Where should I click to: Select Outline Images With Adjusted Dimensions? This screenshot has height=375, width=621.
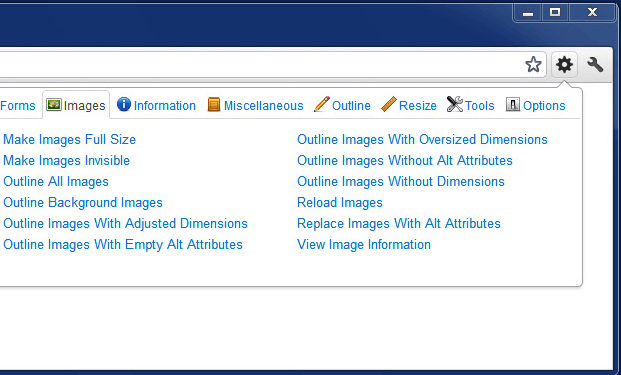[126, 223]
